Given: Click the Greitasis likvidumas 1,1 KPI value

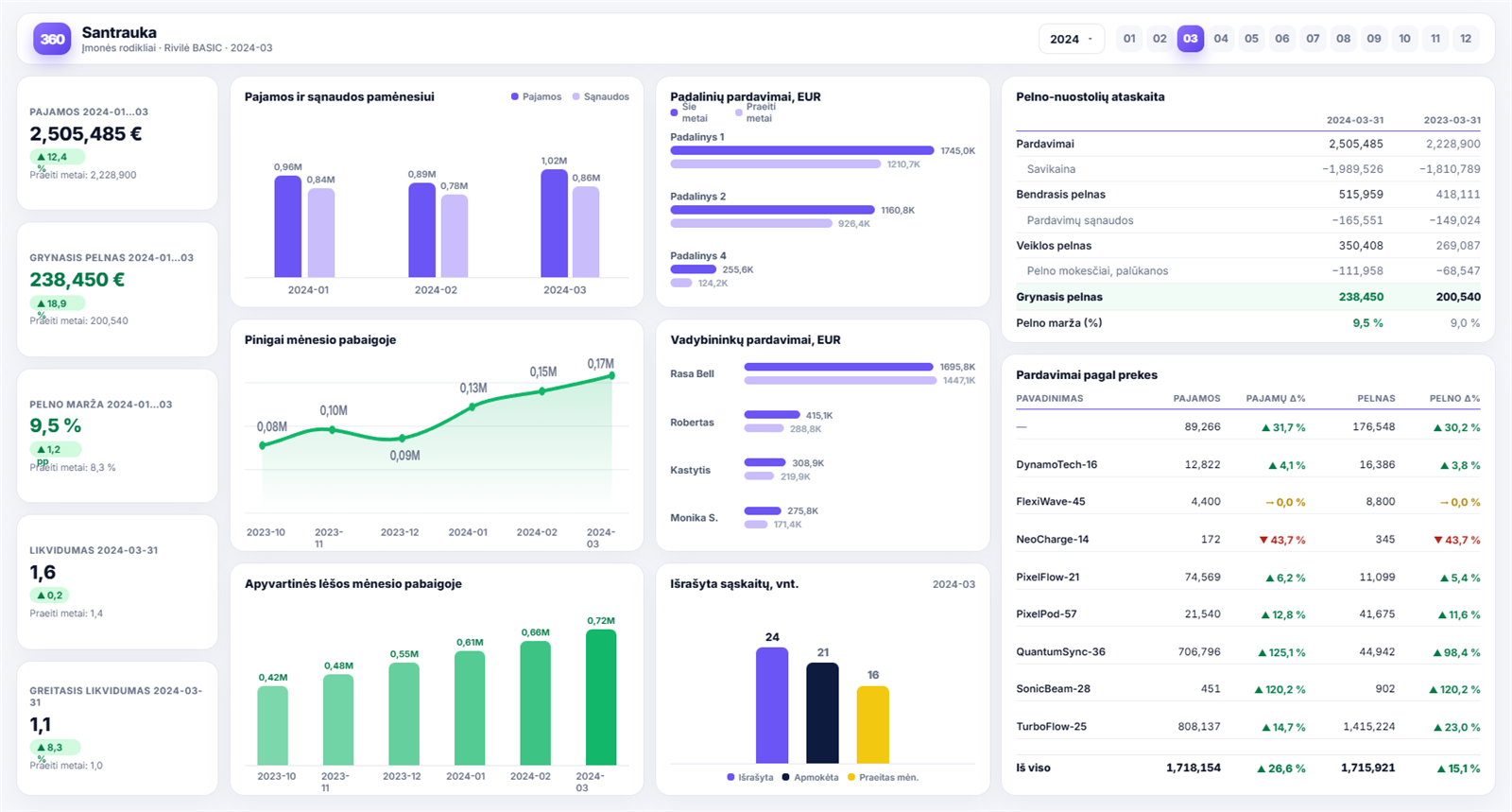Looking at the screenshot, I should [40, 725].
